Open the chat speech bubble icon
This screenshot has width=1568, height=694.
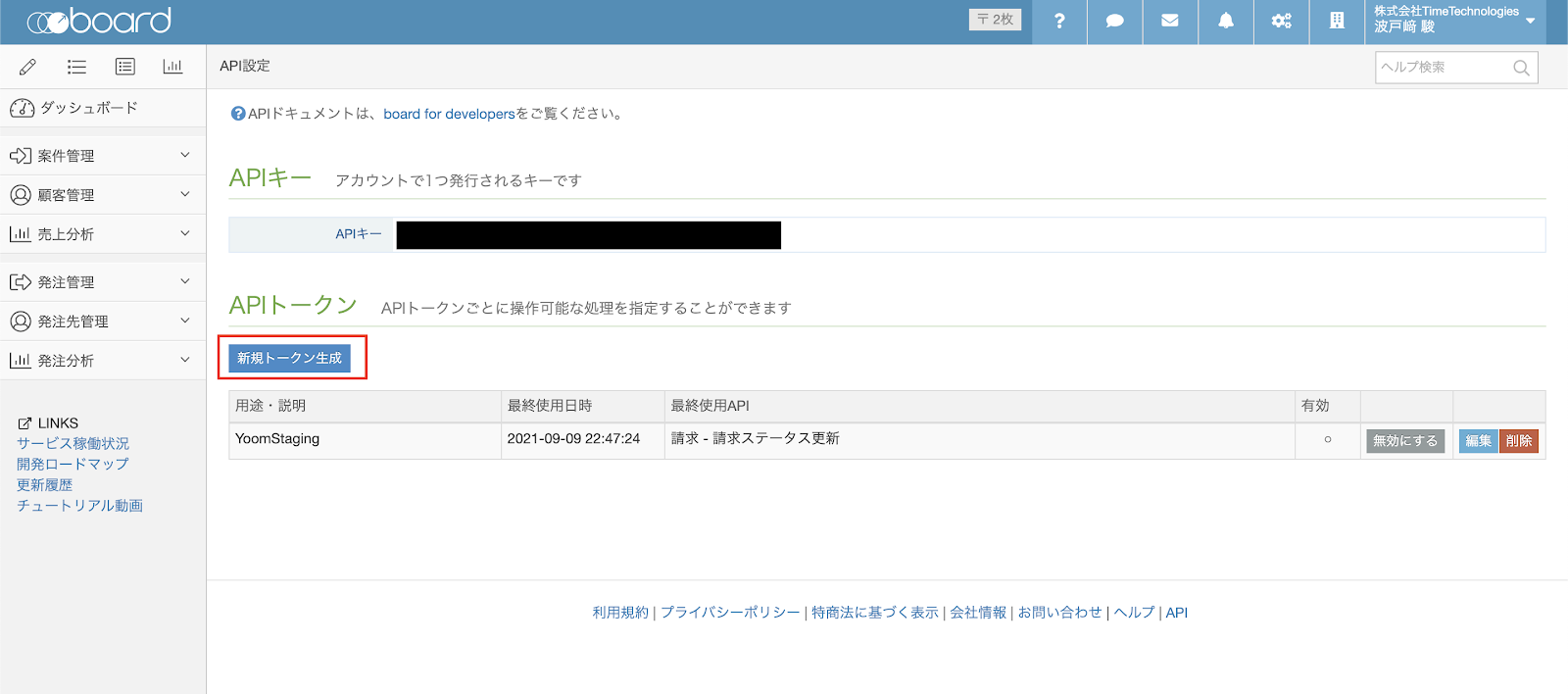(1114, 22)
